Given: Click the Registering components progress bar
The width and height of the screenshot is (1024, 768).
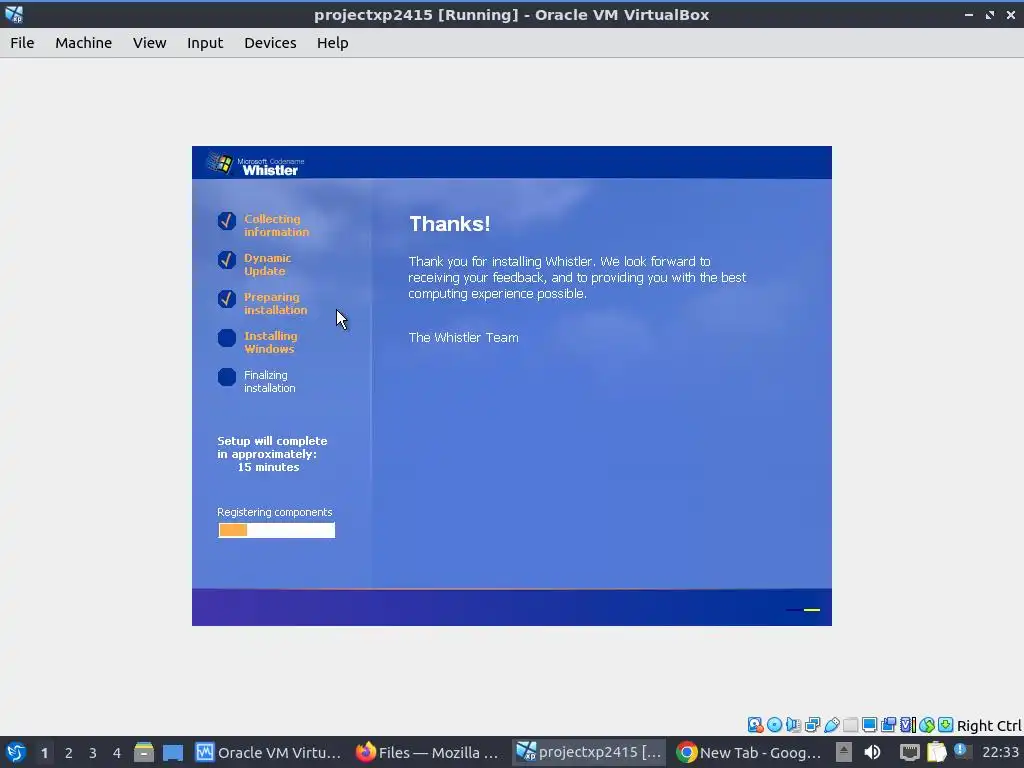Looking at the screenshot, I should (x=276, y=530).
